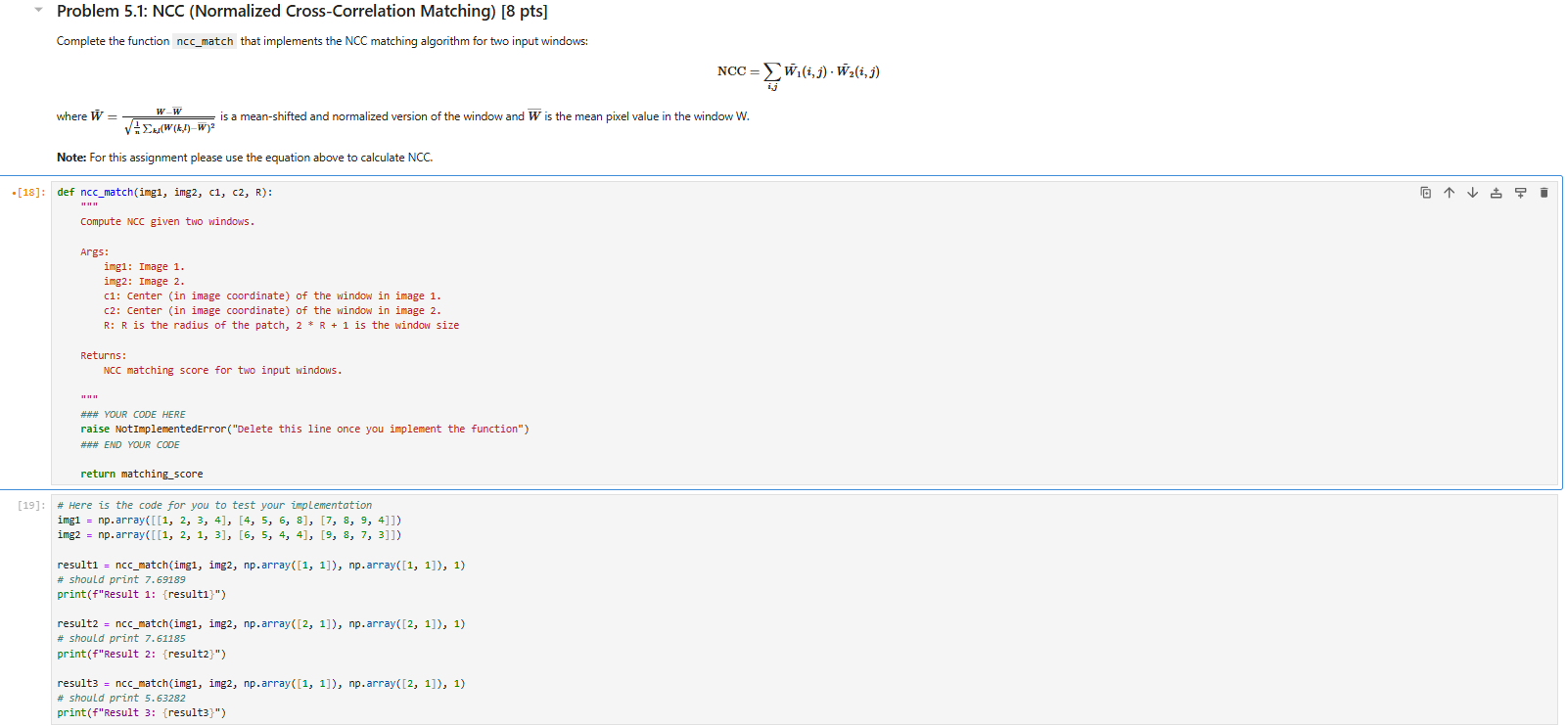The height and width of the screenshot is (726, 1568).
Task: Click the W-bar normalization fraction formula
Action: 153,118
